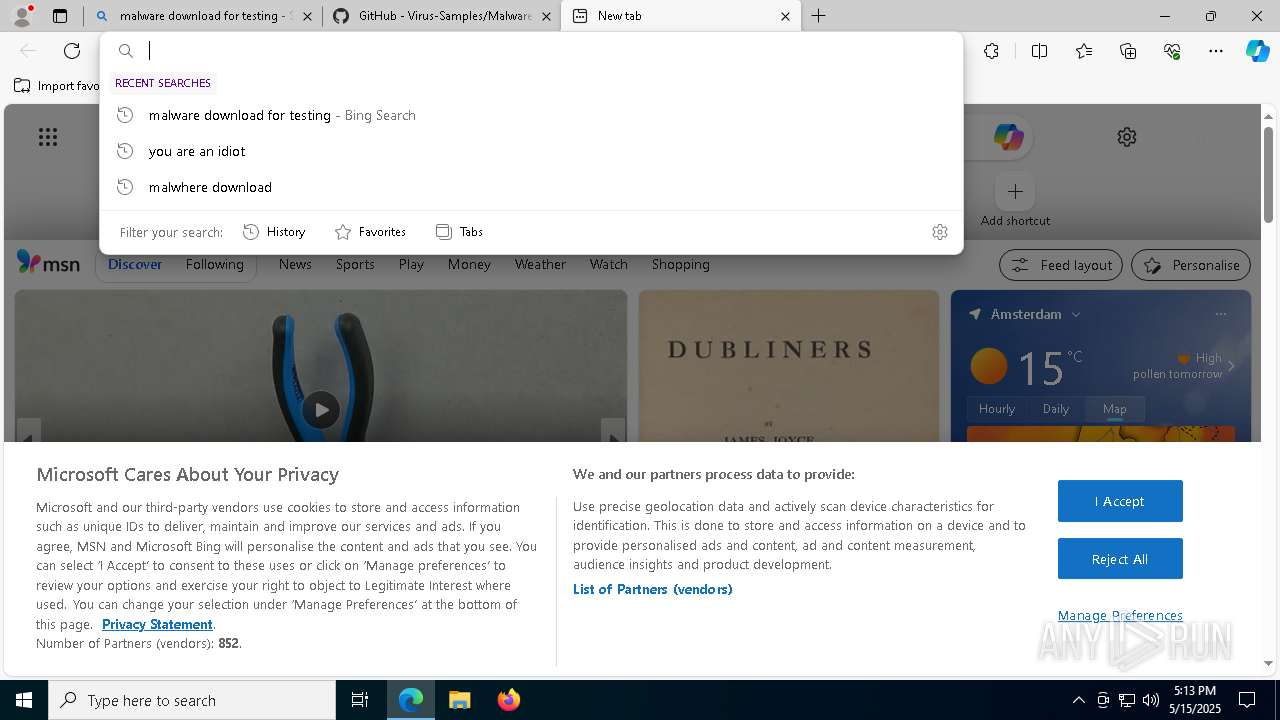
Task: Click weather next arrow chevron
Action: pyautogui.click(x=1231, y=366)
